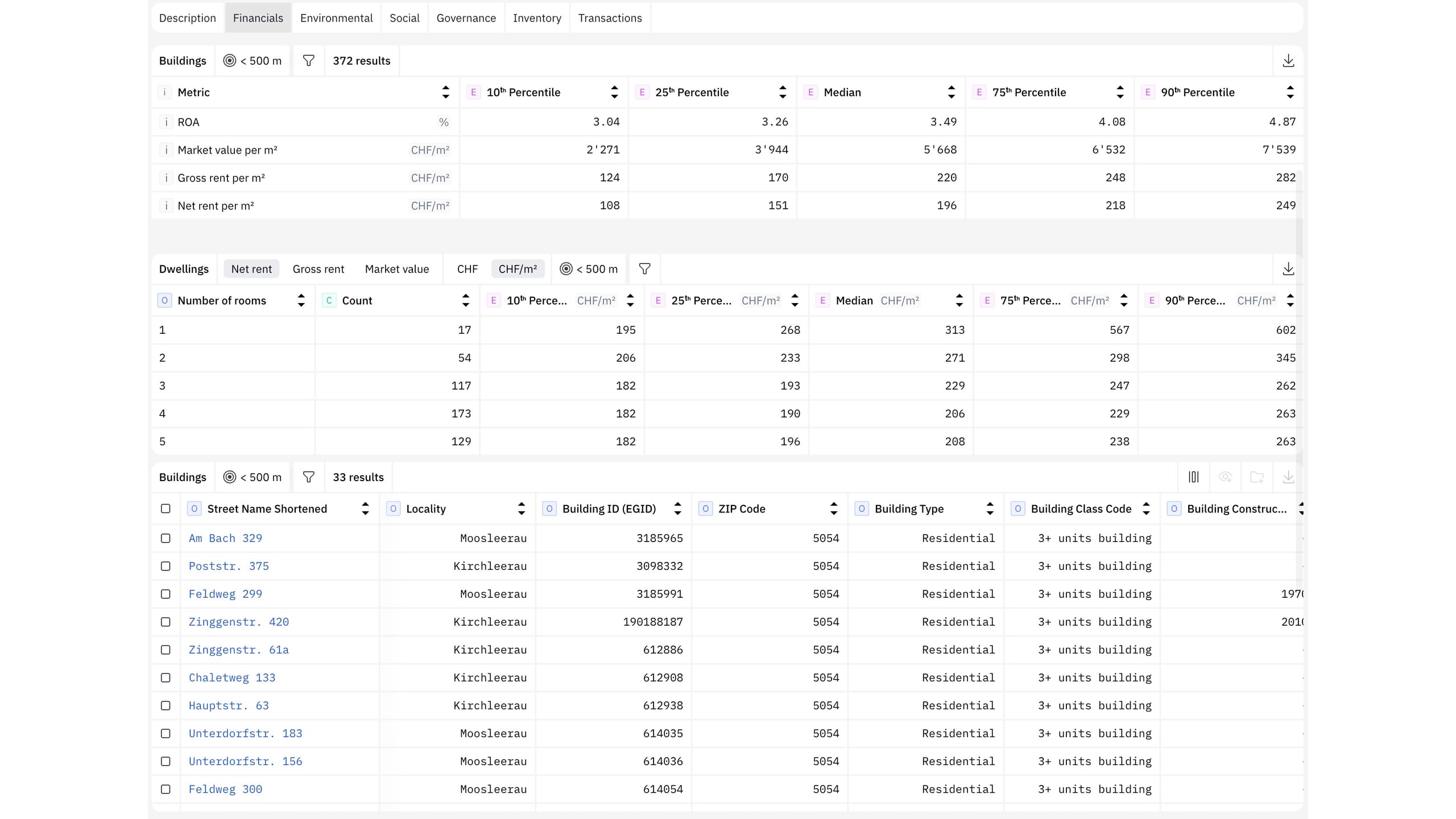This screenshot has width=1456, height=819.
Task: Open the Dwellings filter funnel
Action: [644, 269]
